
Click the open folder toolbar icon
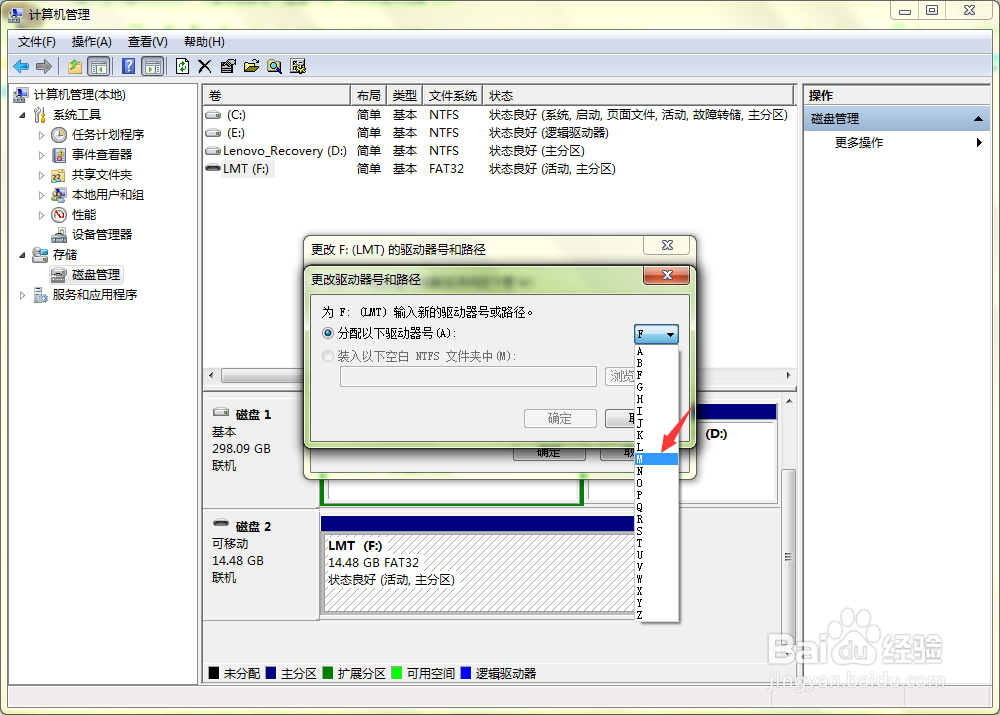click(x=251, y=66)
